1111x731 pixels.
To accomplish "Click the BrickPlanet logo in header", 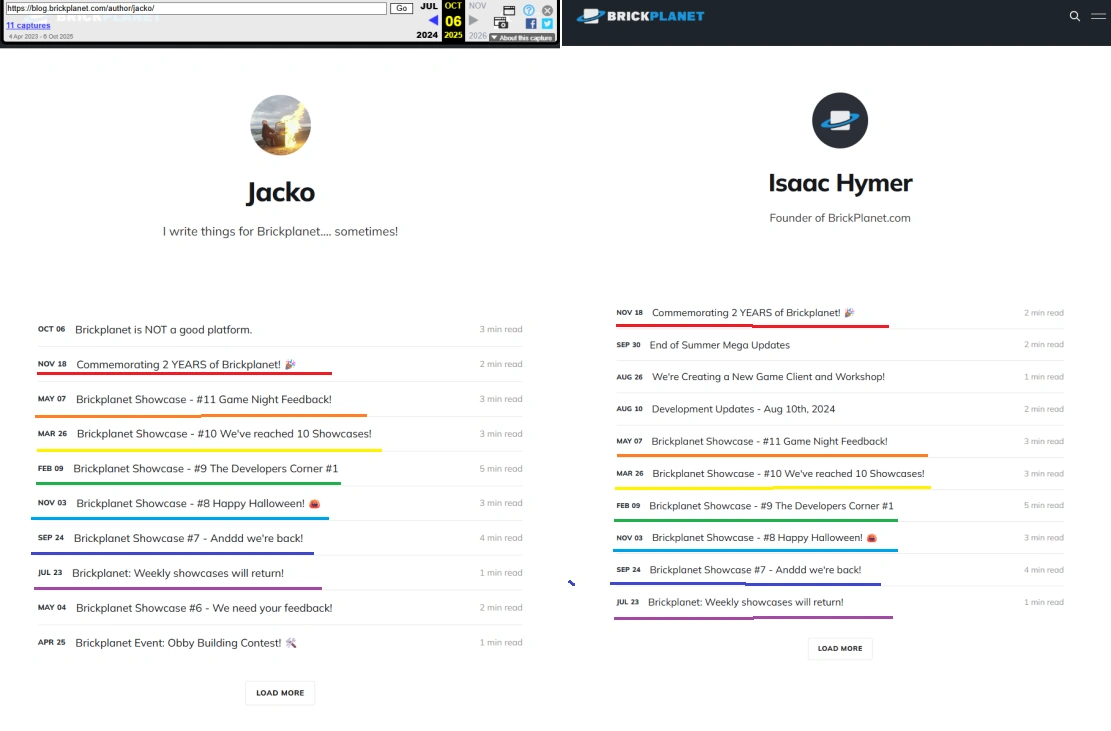I will (641, 16).
